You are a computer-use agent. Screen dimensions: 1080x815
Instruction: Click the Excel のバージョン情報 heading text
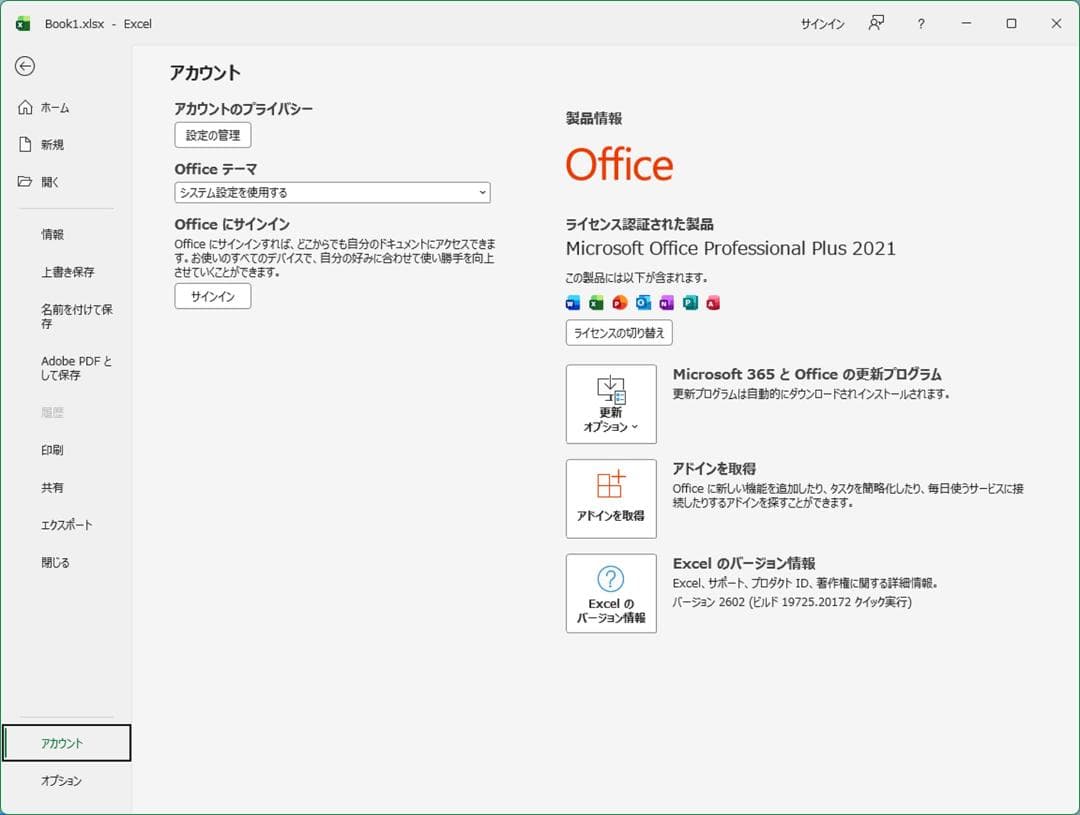point(744,563)
